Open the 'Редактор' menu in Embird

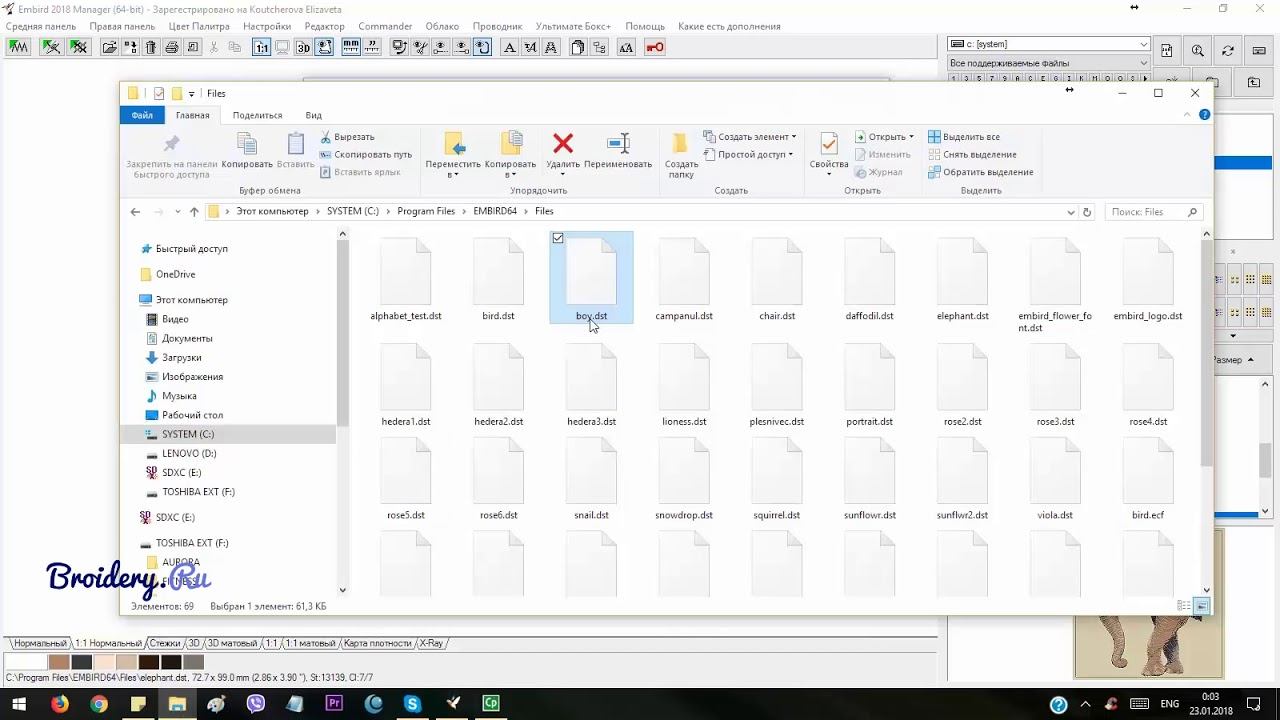click(324, 26)
